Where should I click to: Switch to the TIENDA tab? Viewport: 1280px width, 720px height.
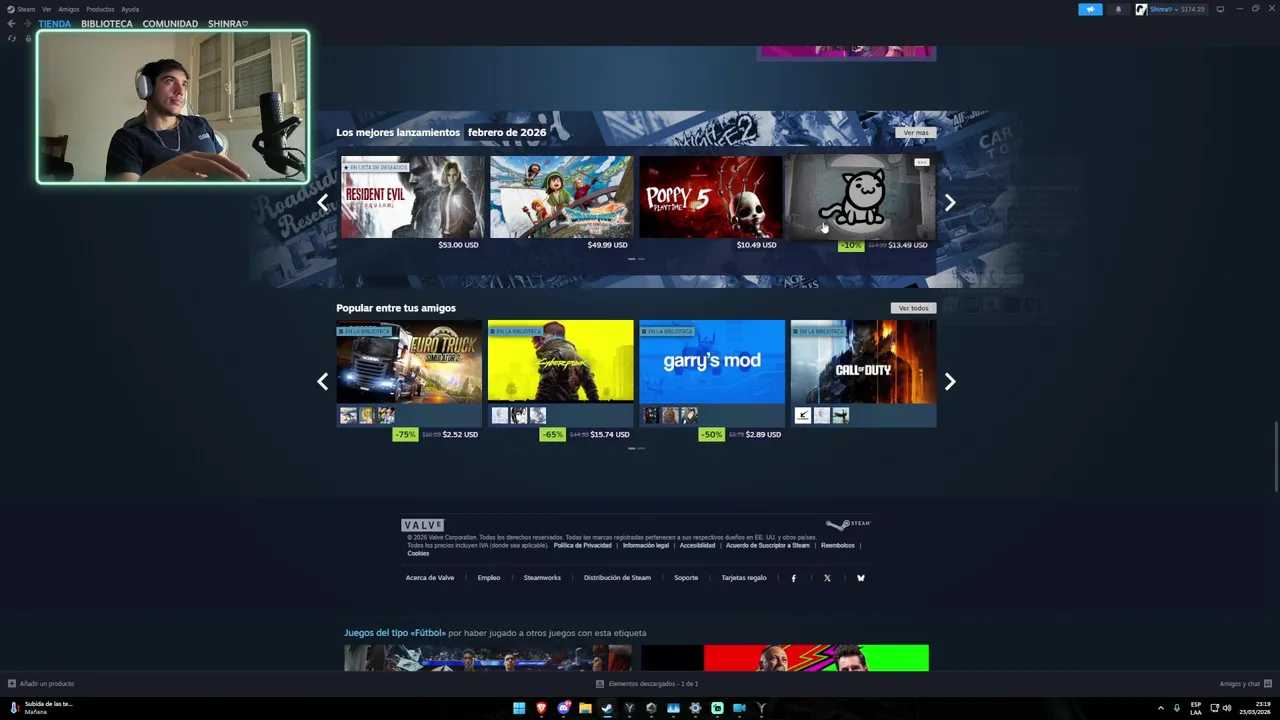(55, 23)
